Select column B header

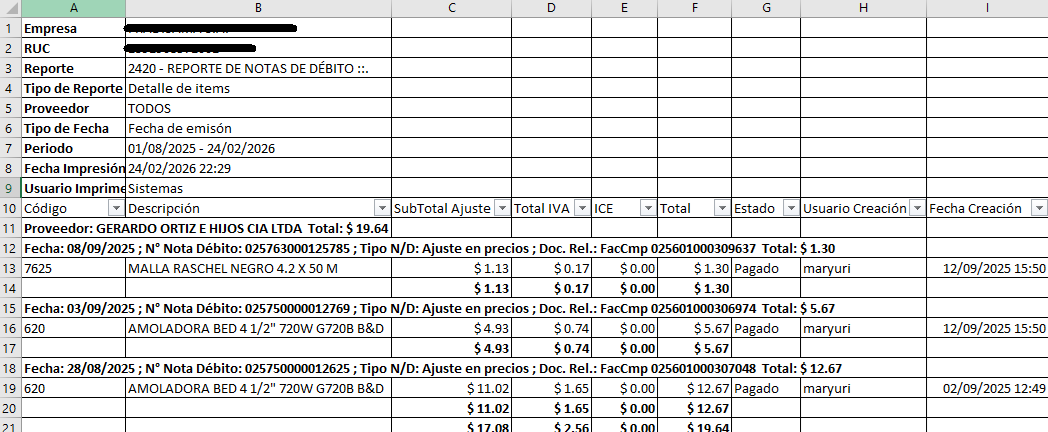tap(258, 8)
